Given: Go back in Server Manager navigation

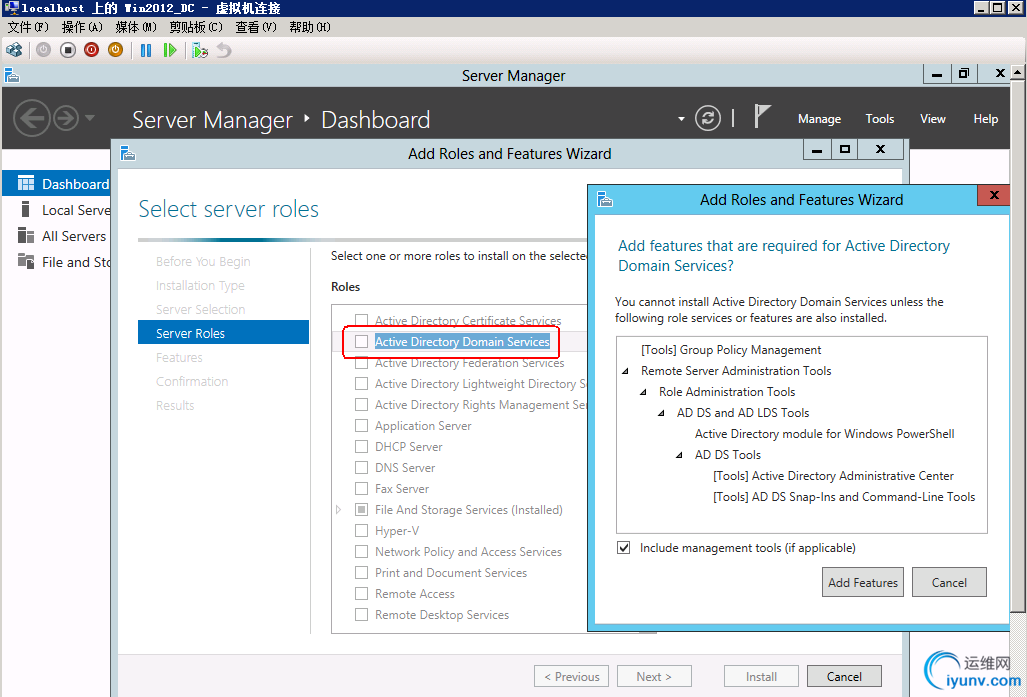Looking at the screenshot, I should pos(31,119).
